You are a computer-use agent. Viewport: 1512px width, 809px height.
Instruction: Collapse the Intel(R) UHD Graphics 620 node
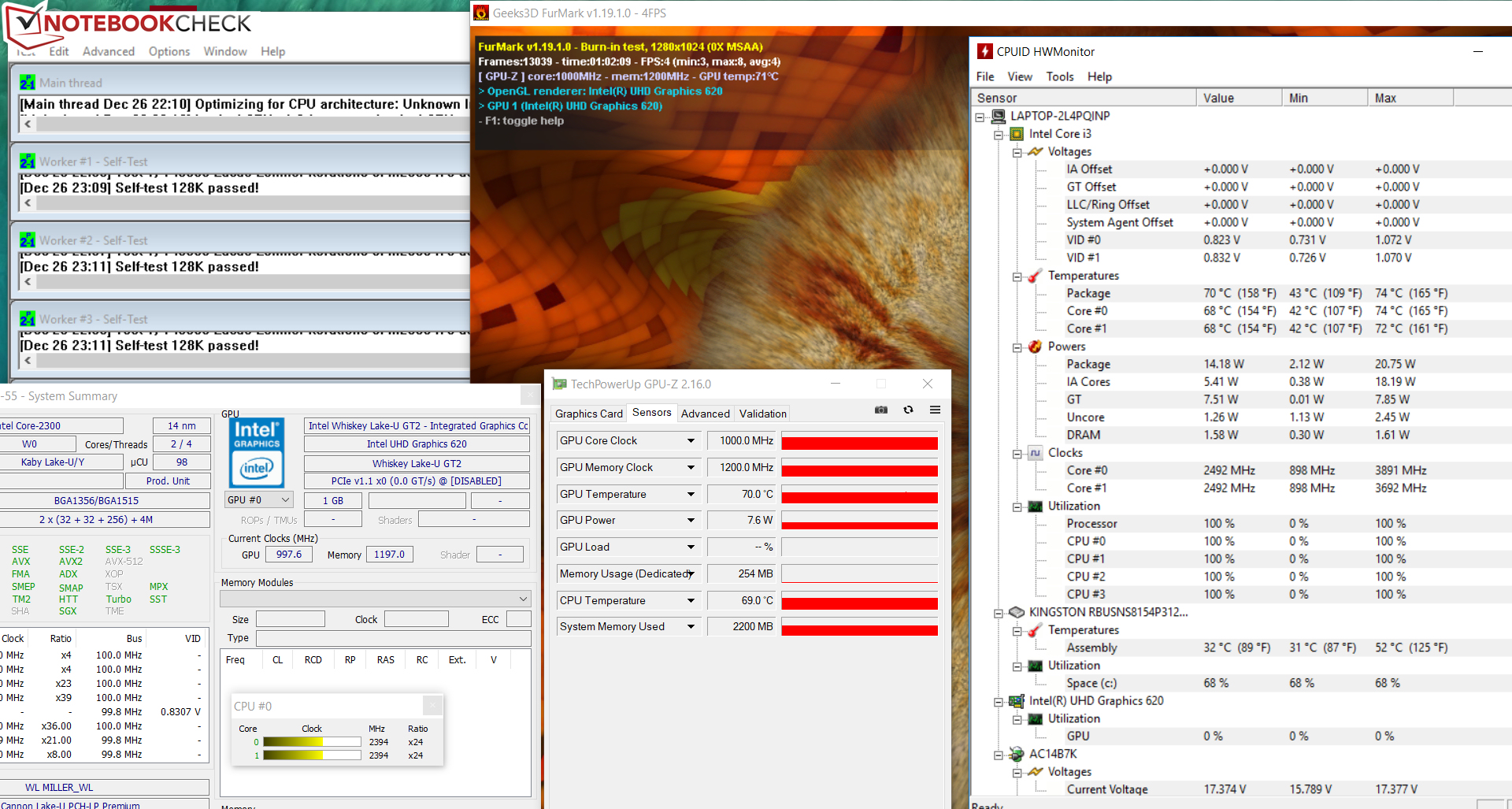(999, 702)
